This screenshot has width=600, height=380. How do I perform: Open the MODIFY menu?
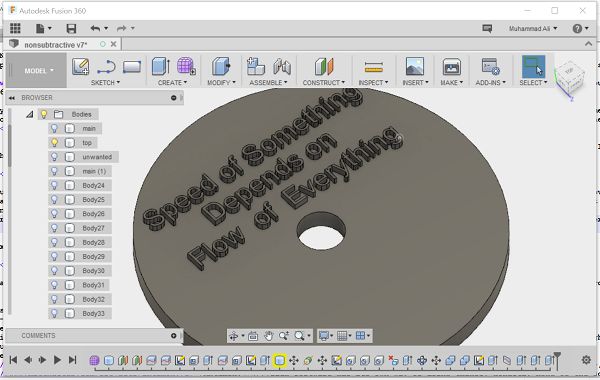[221, 83]
